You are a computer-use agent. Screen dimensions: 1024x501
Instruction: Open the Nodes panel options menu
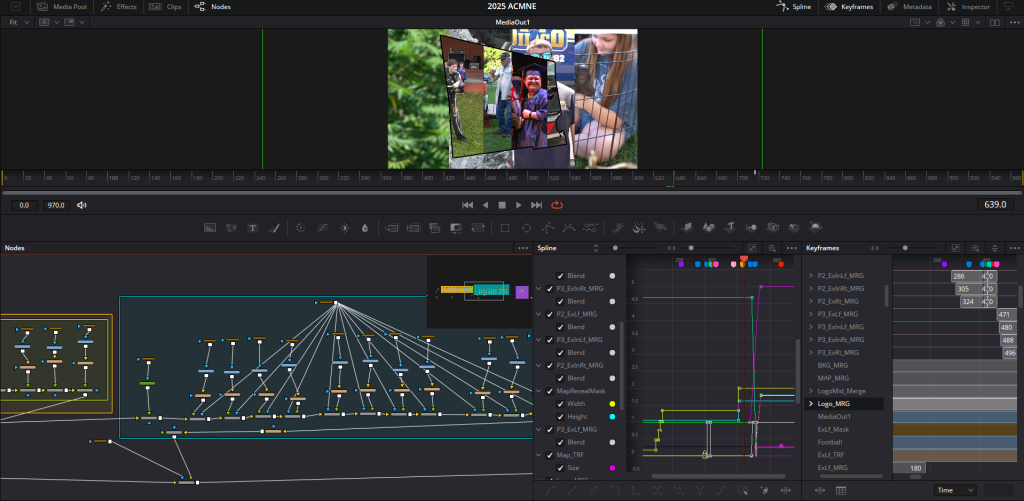point(523,248)
